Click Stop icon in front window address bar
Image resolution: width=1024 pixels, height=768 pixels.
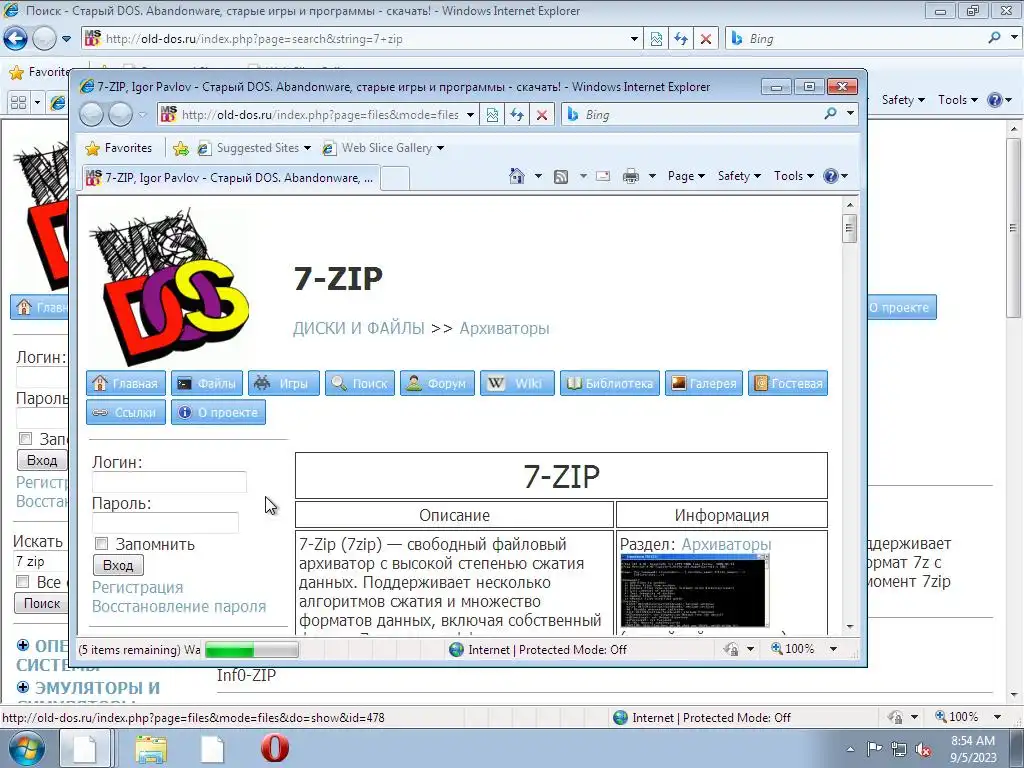541,115
